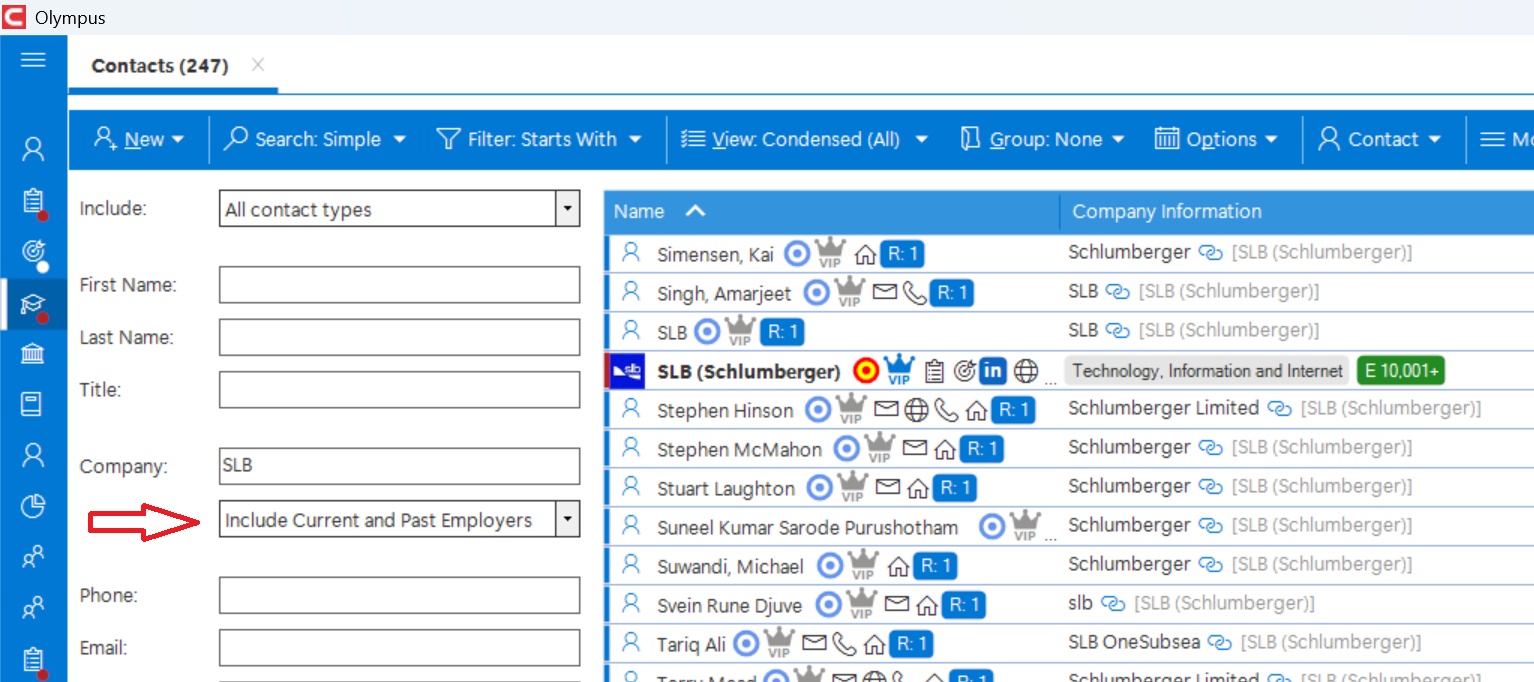1534x682 pixels.
Task: Open the Group: None dropdown
Action: click(x=1043, y=139)
